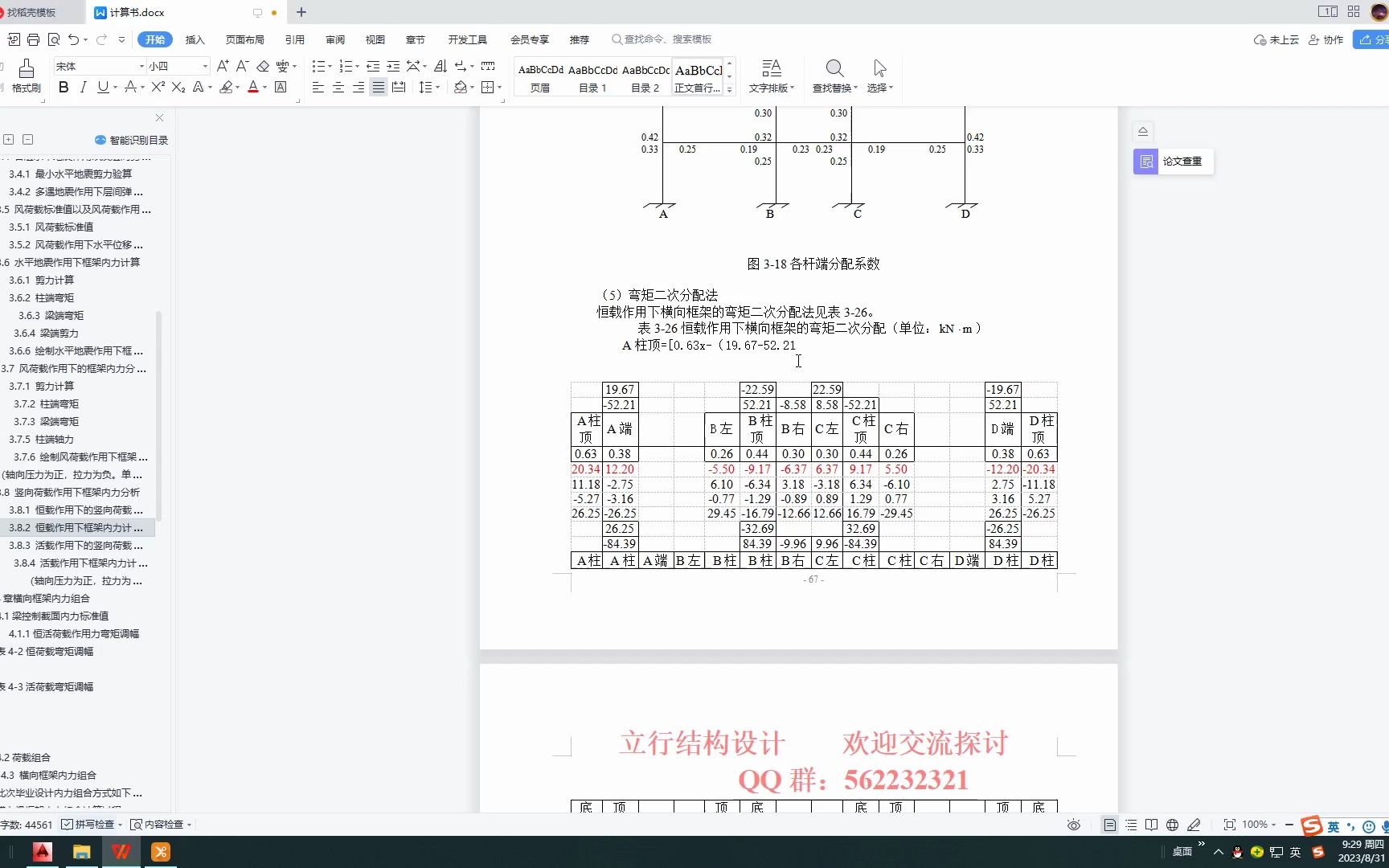Click the 拼写检查 spell check button
The height and width of the screenshot is (868, 1389).
(92, 825)
